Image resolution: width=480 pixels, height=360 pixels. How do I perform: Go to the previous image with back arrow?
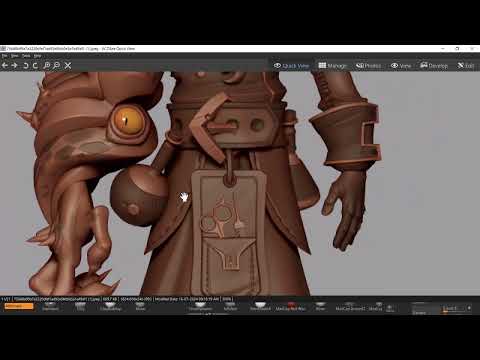click(5, 65)
